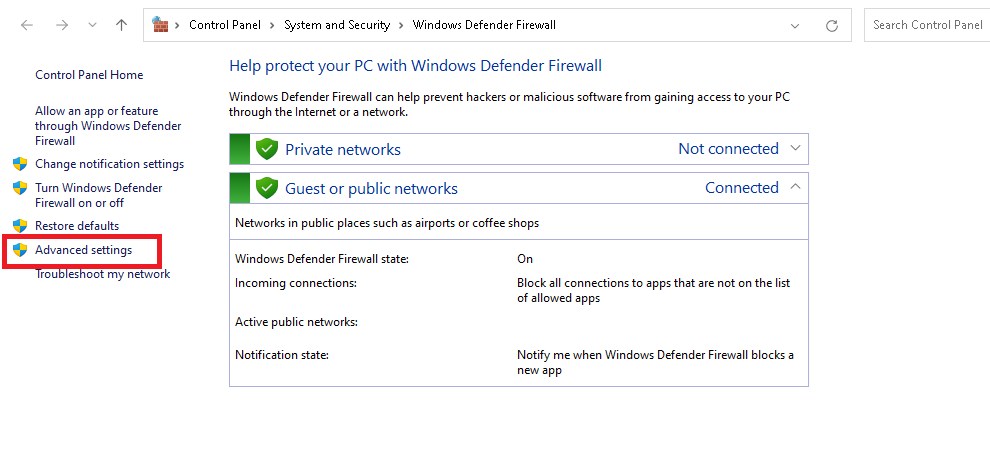Click the Private networks heading
This screenshot has height=459, width=990.
[343, 150]
